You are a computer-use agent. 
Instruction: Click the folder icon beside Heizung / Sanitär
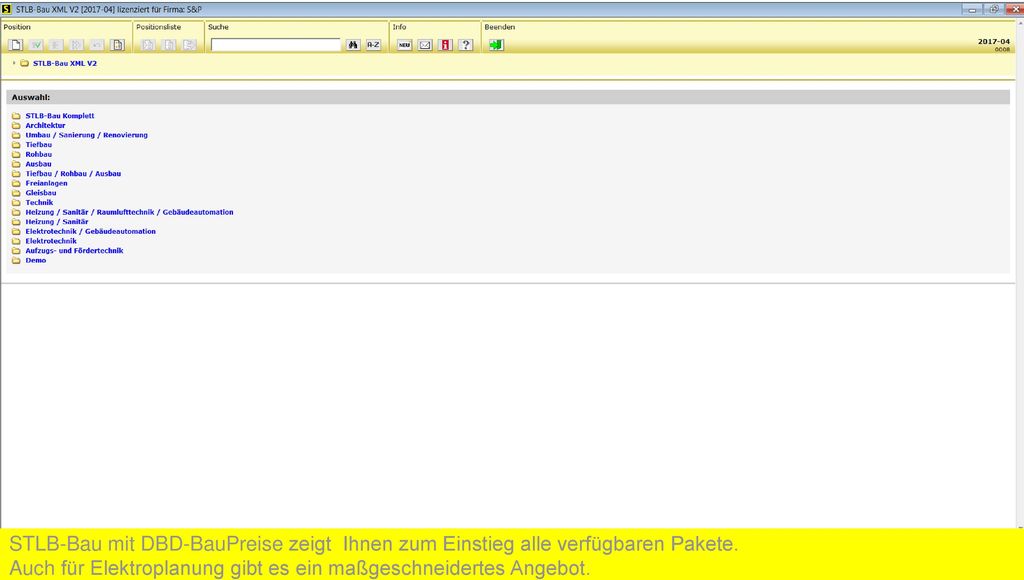pos(16,222)
